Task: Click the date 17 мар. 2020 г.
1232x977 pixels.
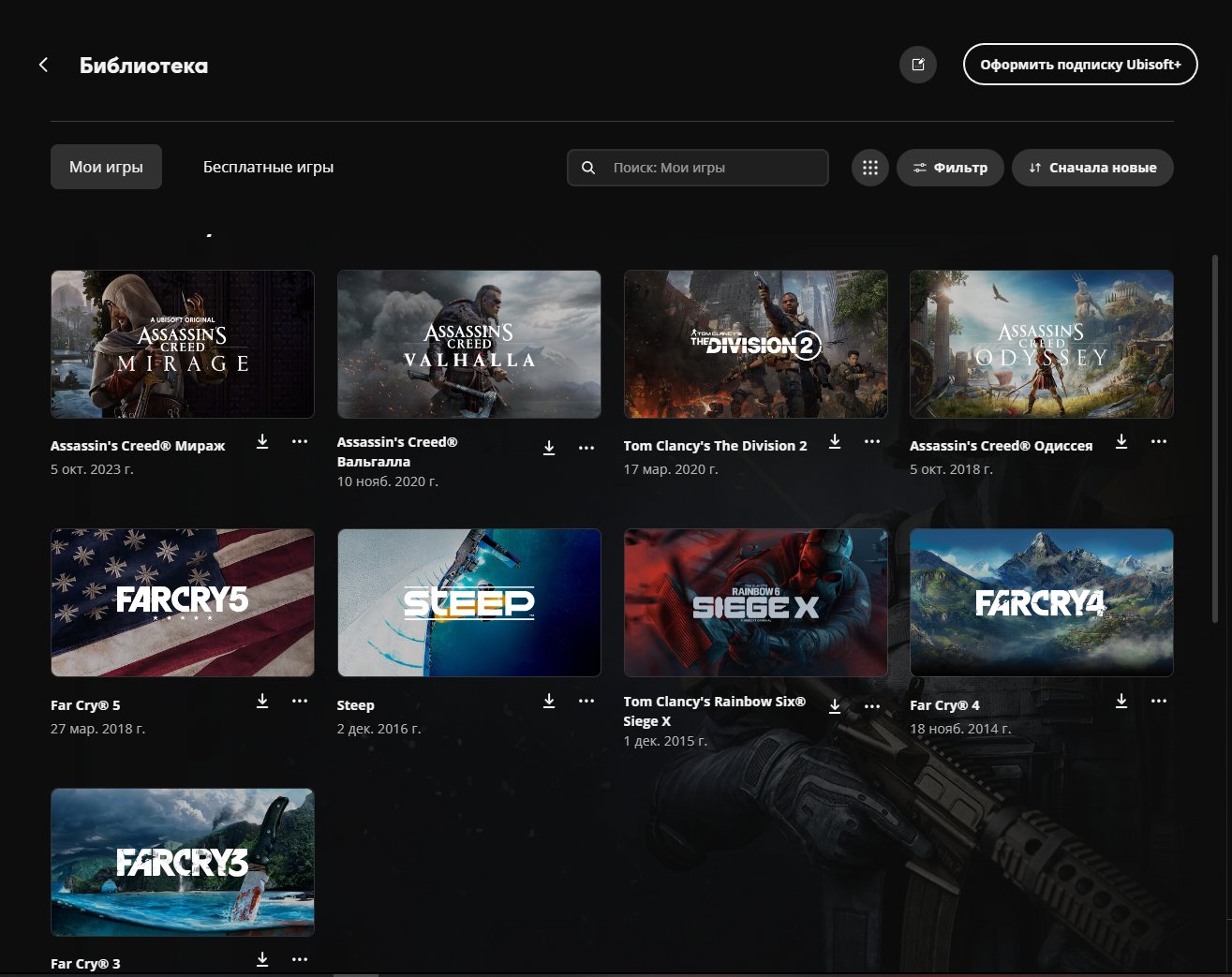Action: coord(671,469)
